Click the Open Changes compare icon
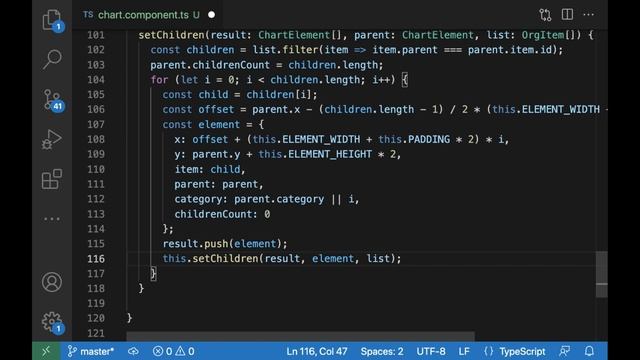The width and height of the screenshot is (640, 360). tap(545, 15)
